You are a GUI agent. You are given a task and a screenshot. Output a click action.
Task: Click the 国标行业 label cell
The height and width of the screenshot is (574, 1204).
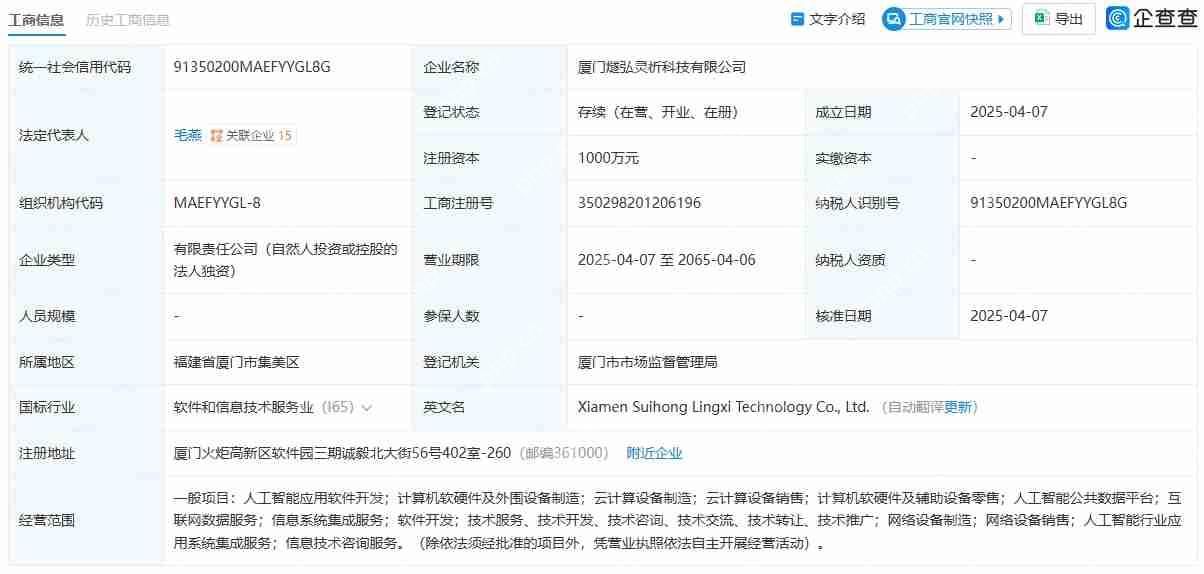[87, 407]
